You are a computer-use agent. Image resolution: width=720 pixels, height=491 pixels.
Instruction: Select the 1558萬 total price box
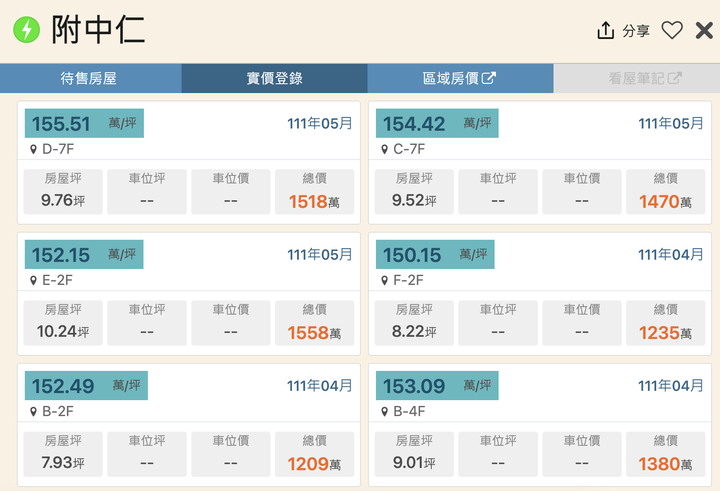click(x=315, y=322)
